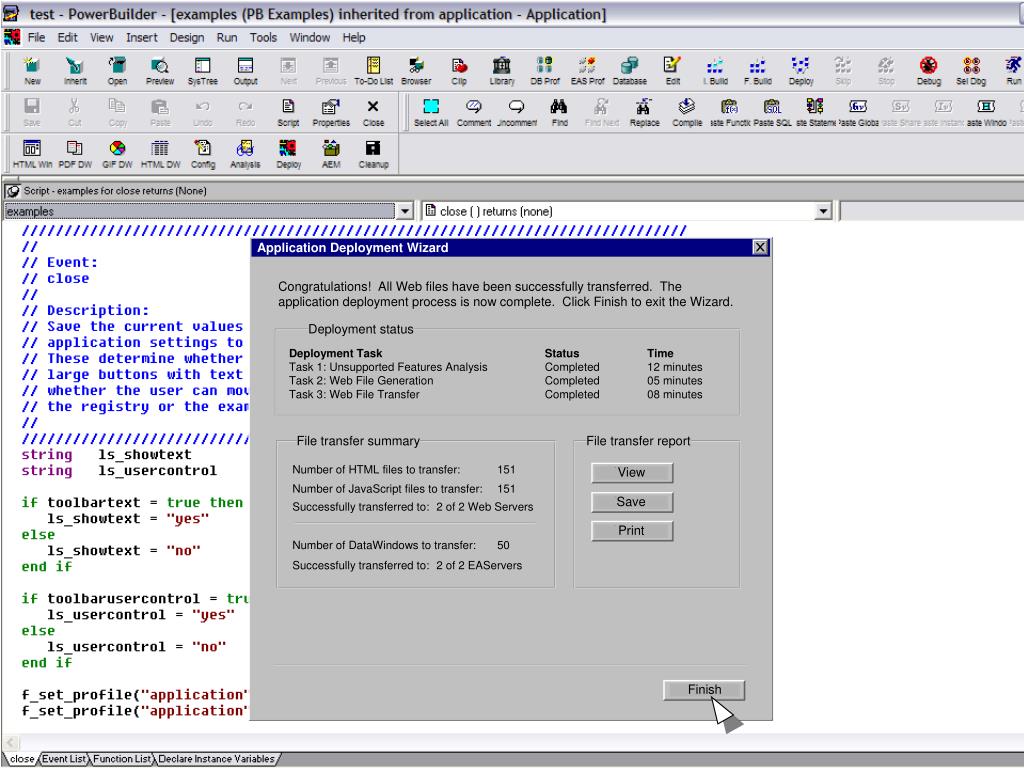Click the Sel Dbg icon

coord(971,71)
